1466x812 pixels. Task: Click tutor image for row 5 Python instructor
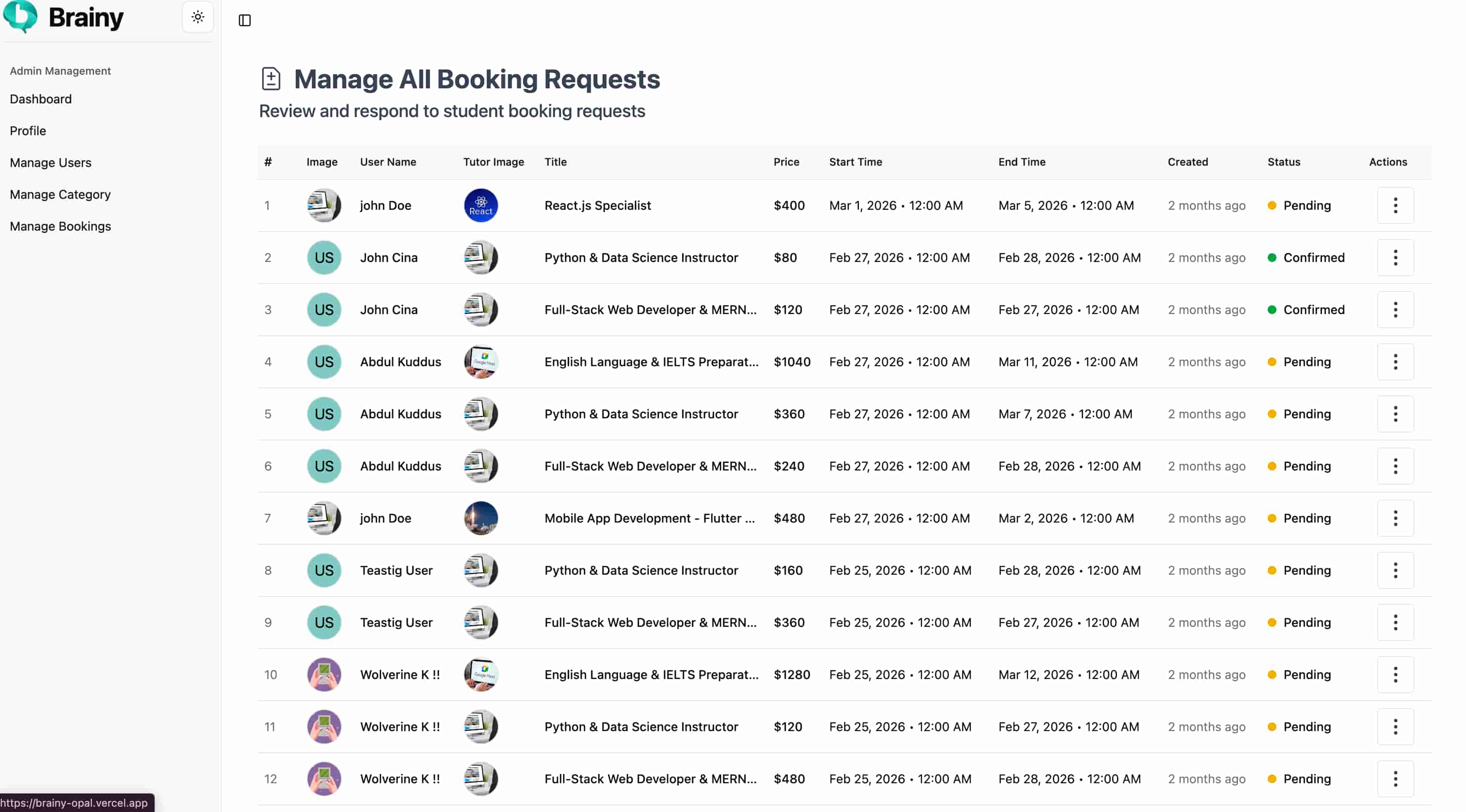point(481,414)
